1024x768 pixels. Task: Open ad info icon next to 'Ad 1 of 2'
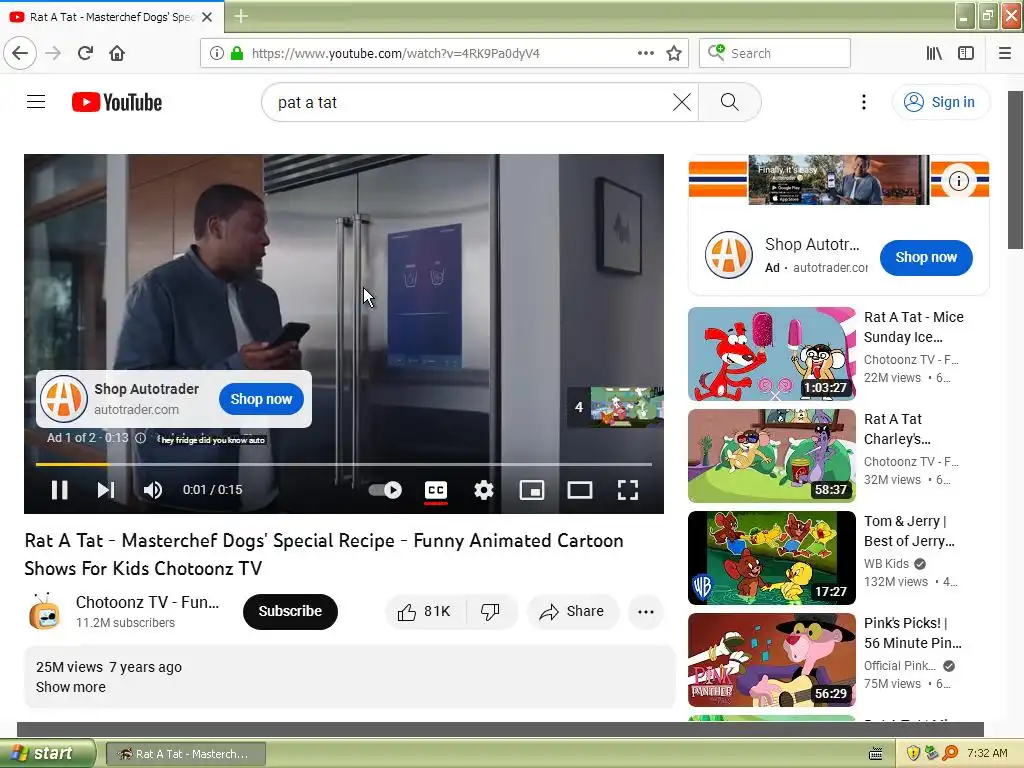click(x=140, y=438)
